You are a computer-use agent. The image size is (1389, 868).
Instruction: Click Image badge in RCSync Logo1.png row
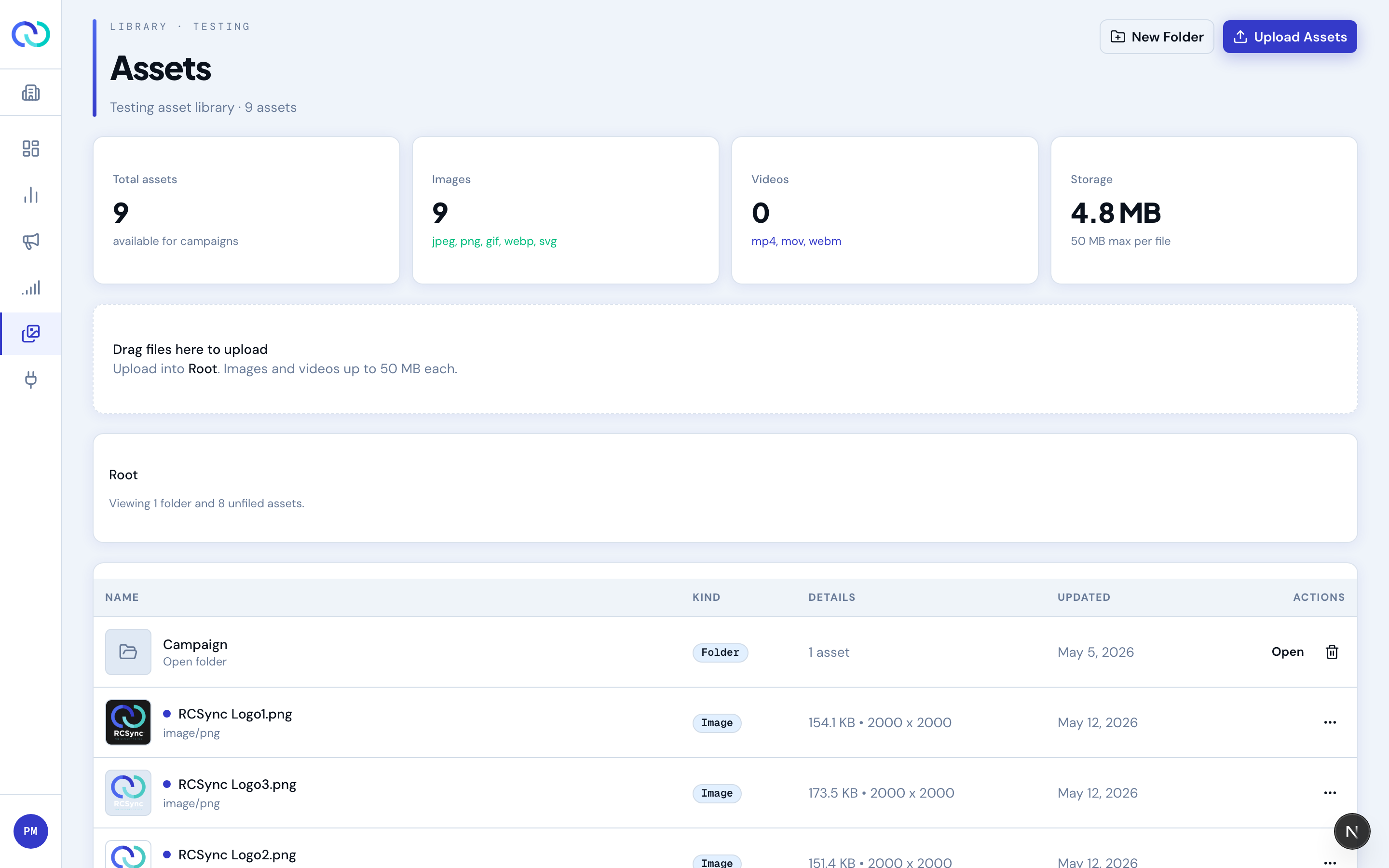pos(717,723)
